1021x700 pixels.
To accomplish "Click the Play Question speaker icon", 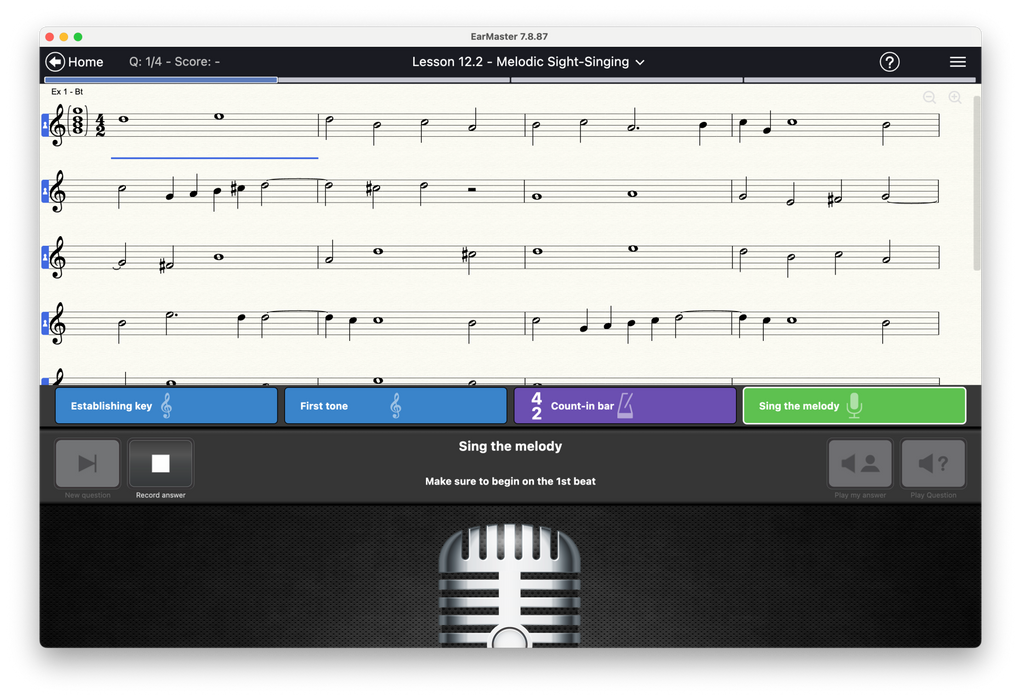I will 933,463.
